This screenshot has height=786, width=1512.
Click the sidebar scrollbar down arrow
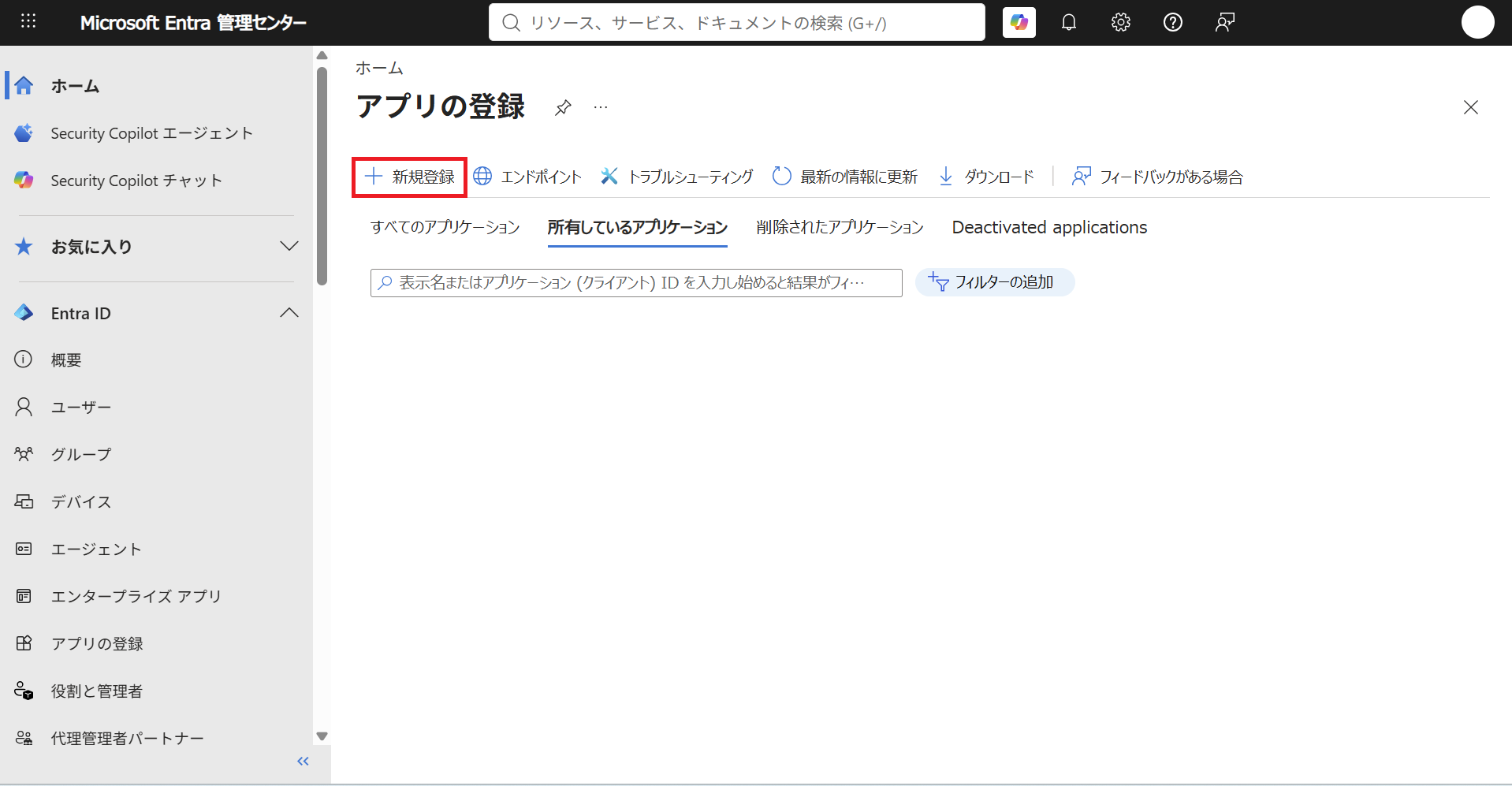[x=322, y=736]
